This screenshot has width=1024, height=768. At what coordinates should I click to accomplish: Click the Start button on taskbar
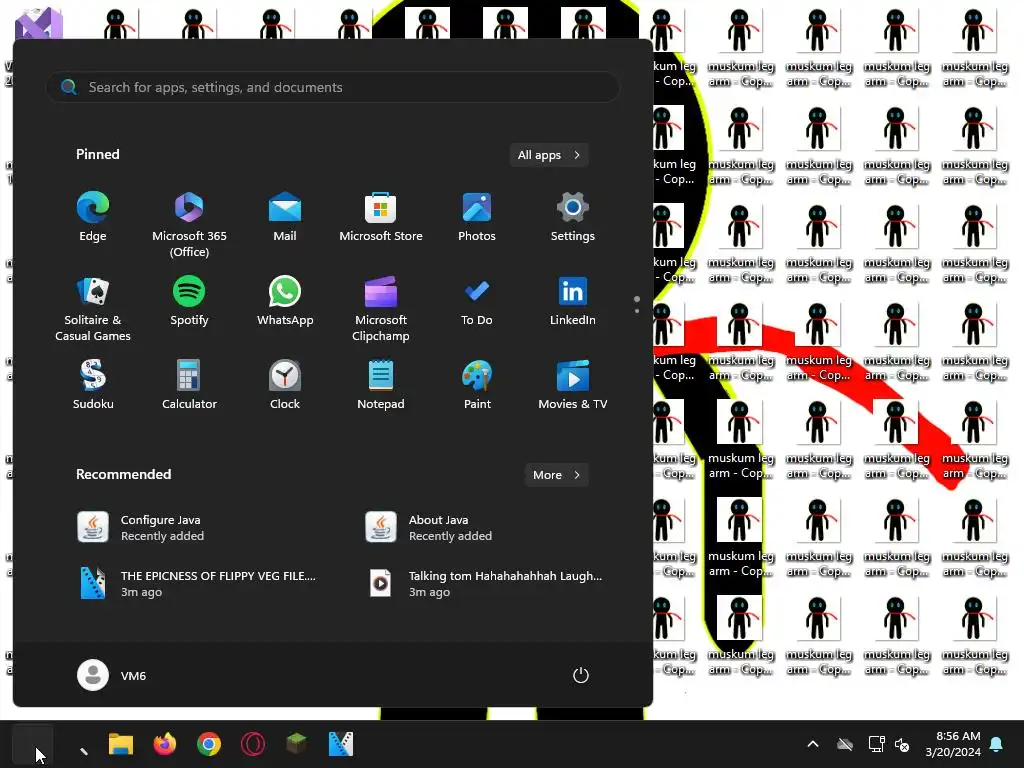[33, 744]
